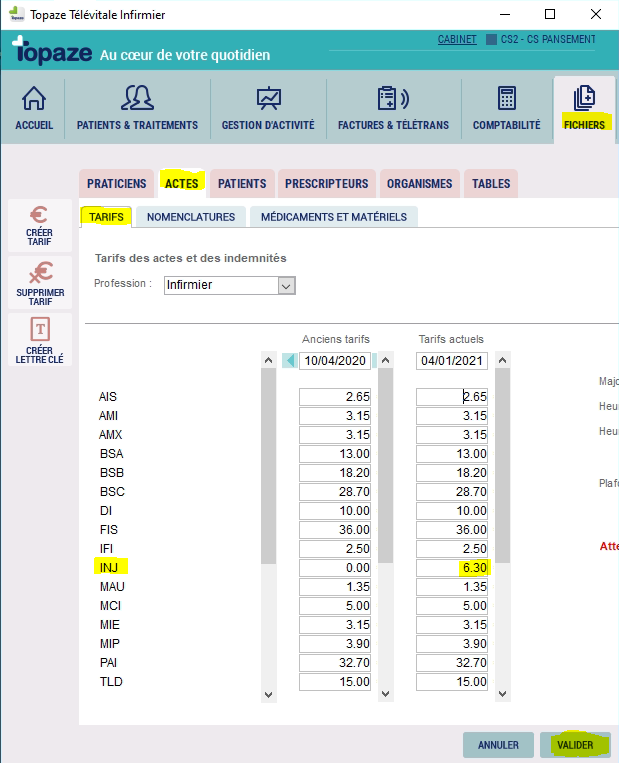619x763 pixels.
Task: Open the Fichiers section icon
Action: (584, 98)
